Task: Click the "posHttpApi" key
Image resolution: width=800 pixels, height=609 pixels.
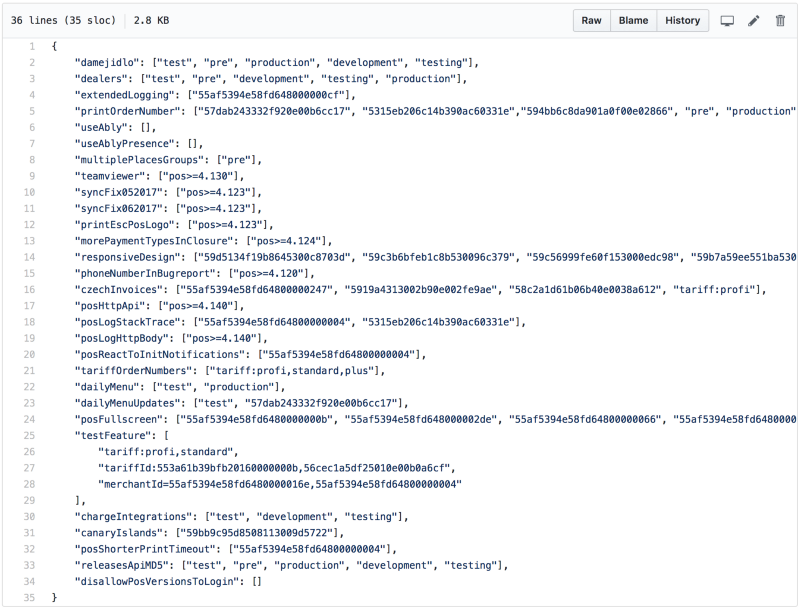Action: click(x=110, y=306)
